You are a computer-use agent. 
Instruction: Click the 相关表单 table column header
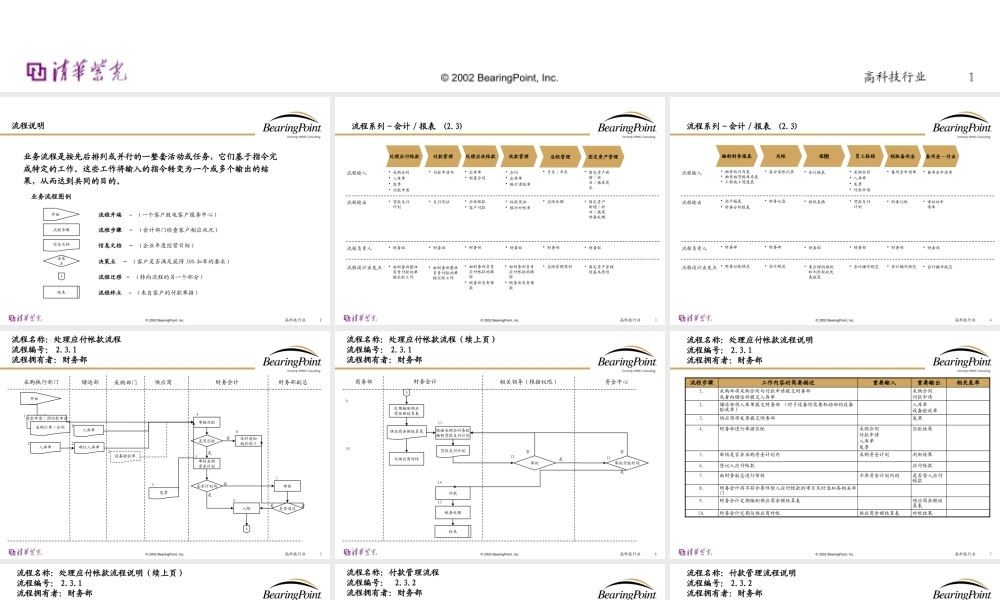coord(967,383)
